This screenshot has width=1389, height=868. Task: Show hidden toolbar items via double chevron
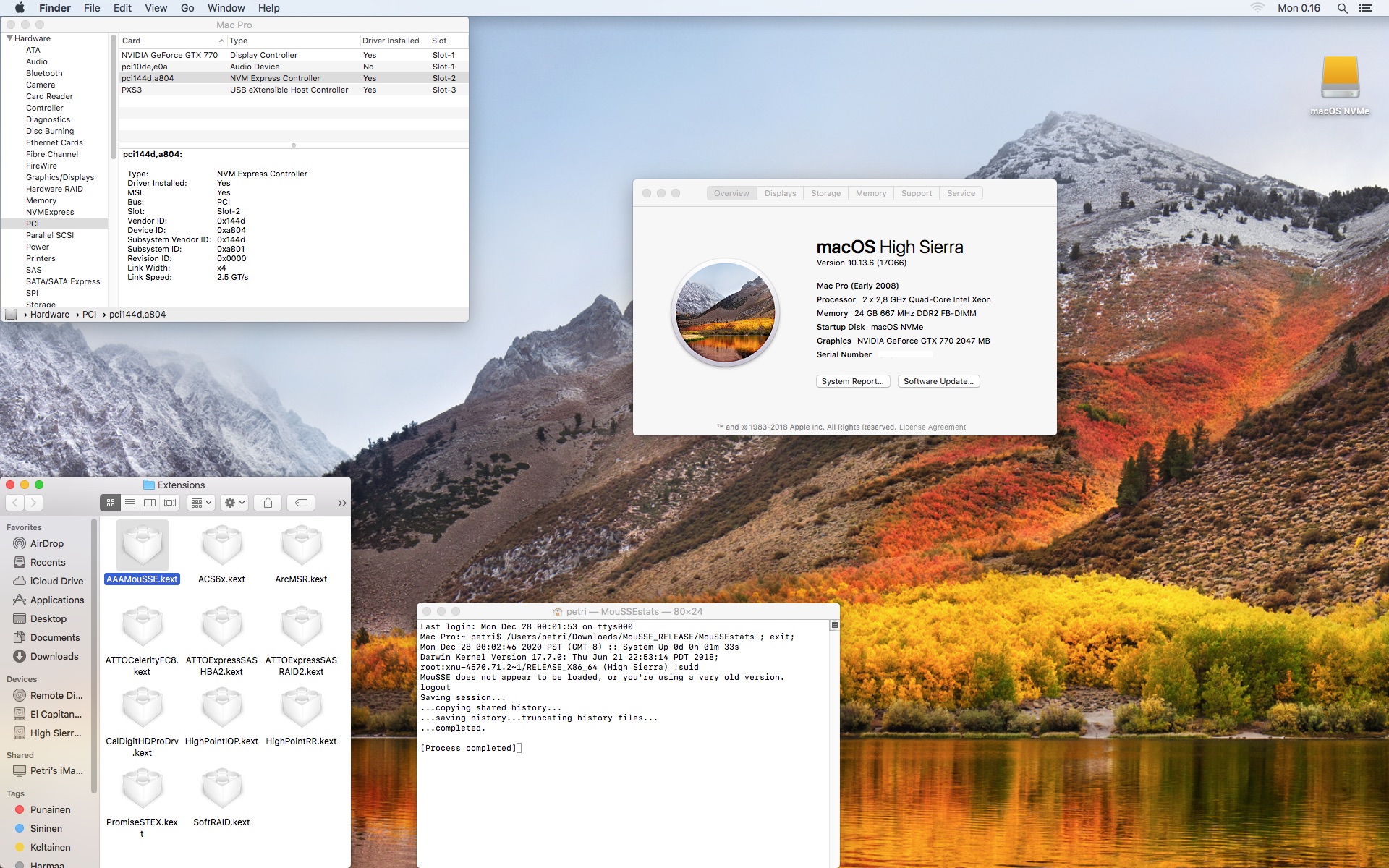click(341, 503)
